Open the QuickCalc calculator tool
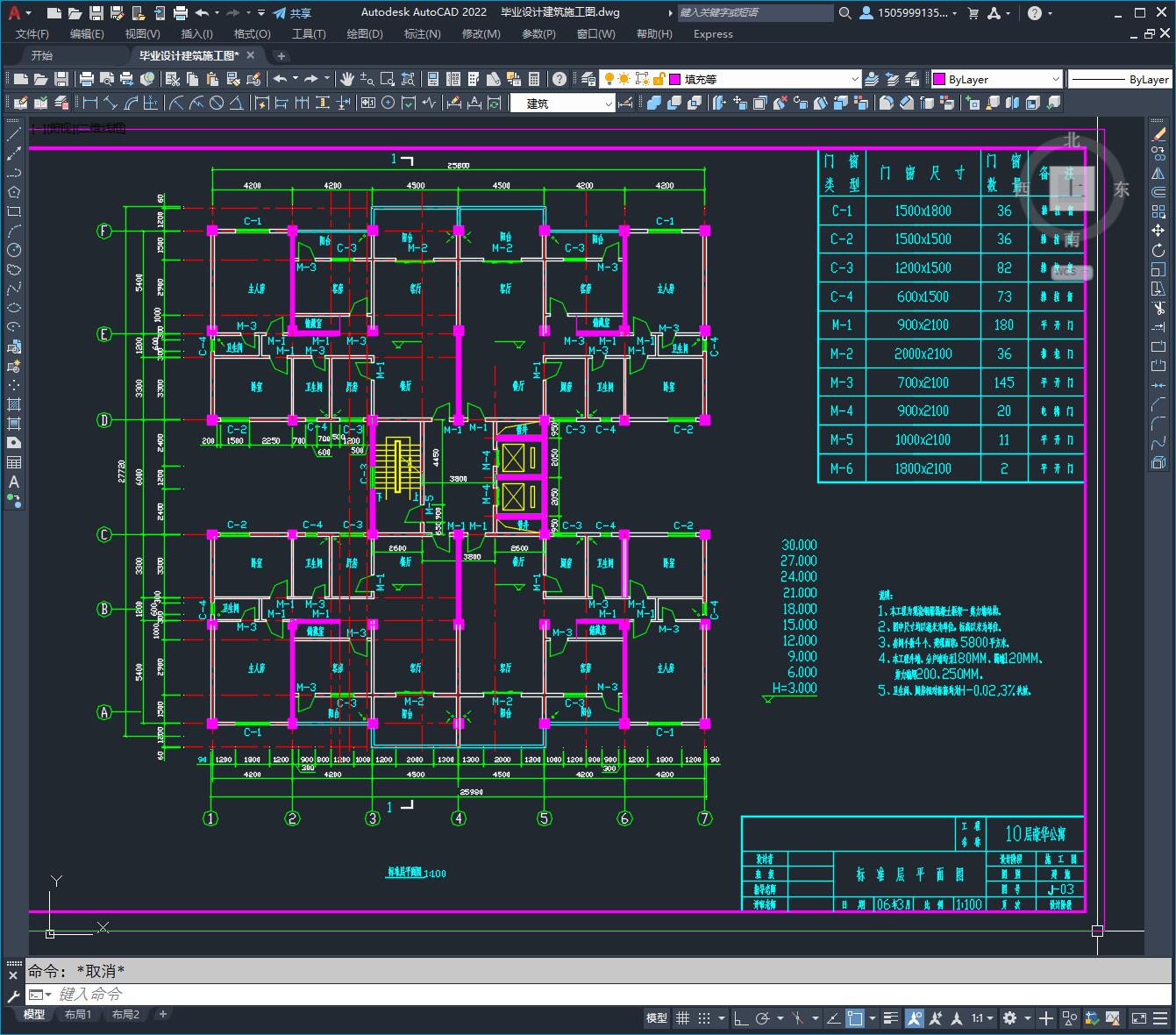 click(534, 79)
